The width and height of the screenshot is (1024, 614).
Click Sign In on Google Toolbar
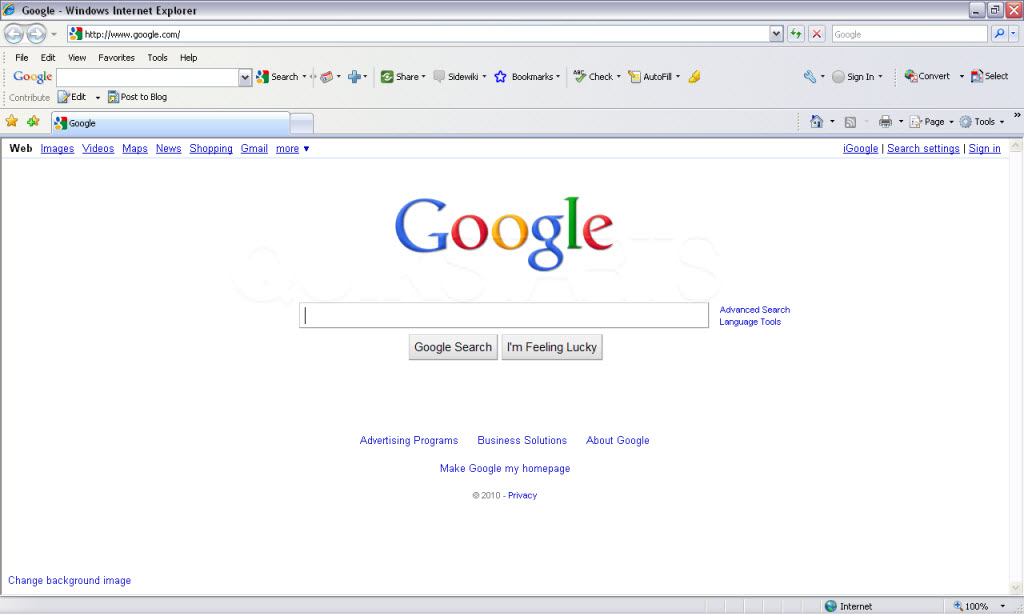(x=854, y=76)
